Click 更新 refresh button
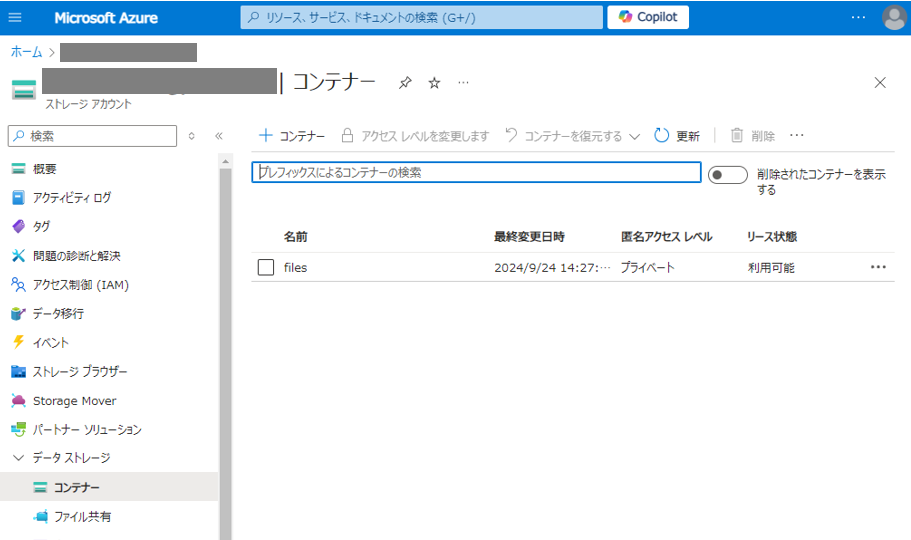Screen dimensions: 911x540 677,136
